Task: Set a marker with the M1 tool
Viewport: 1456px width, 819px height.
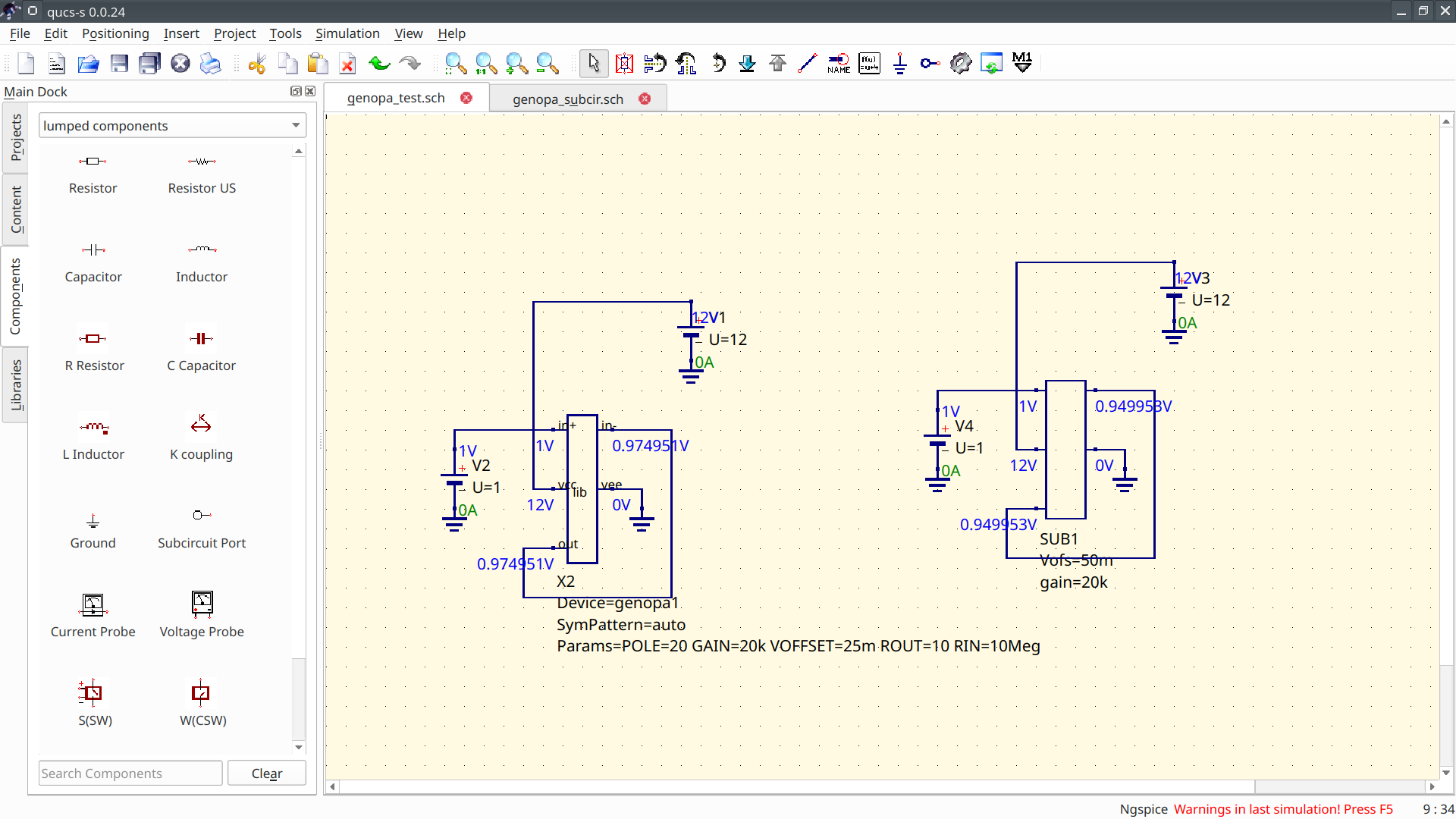Action: click(x=1021, y=63)
